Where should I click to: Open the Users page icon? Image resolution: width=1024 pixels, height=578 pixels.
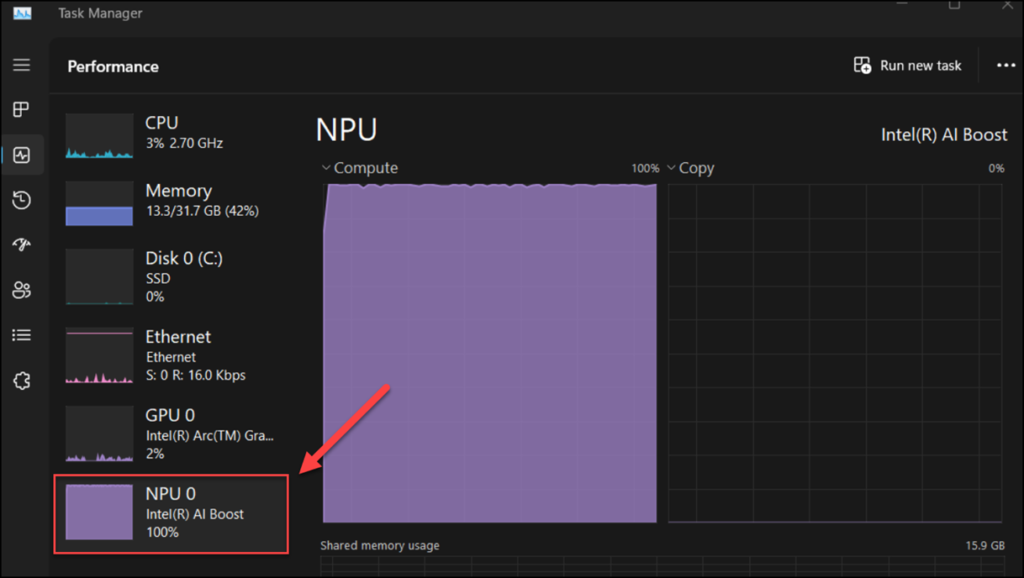click(21, 290)
